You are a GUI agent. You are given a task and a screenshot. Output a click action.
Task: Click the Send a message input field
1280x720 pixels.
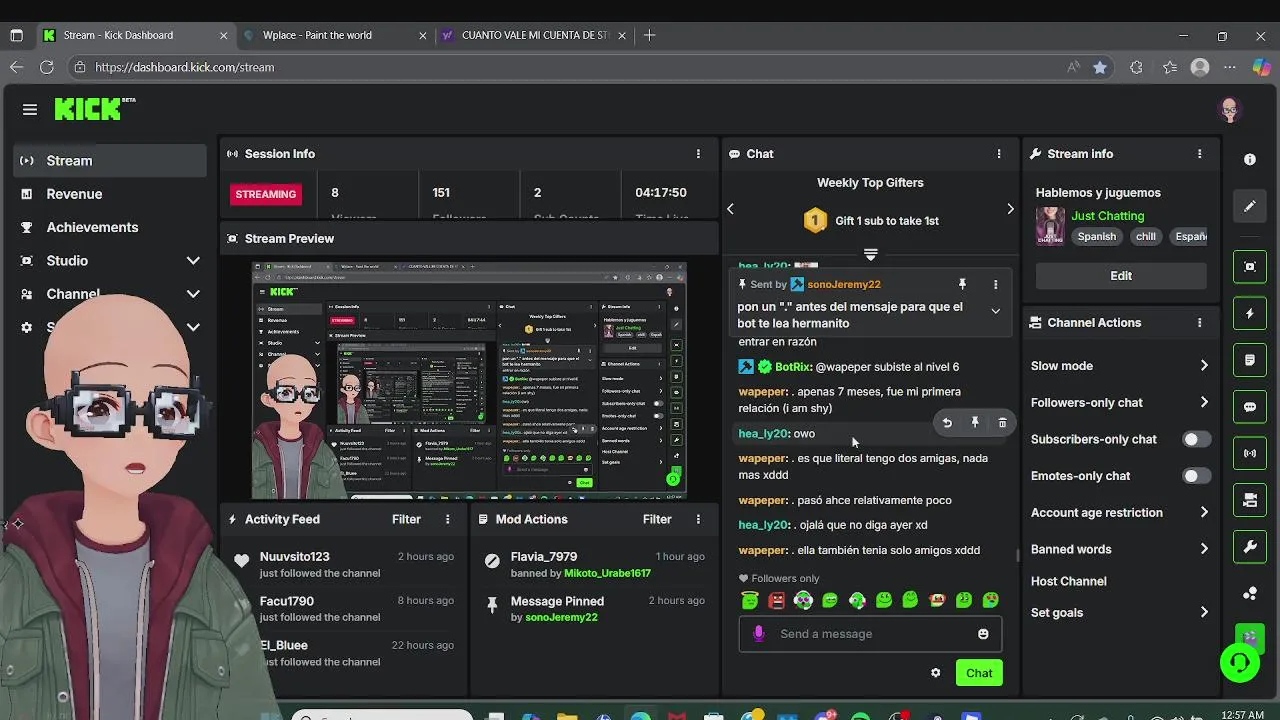[x=870, y=634]
